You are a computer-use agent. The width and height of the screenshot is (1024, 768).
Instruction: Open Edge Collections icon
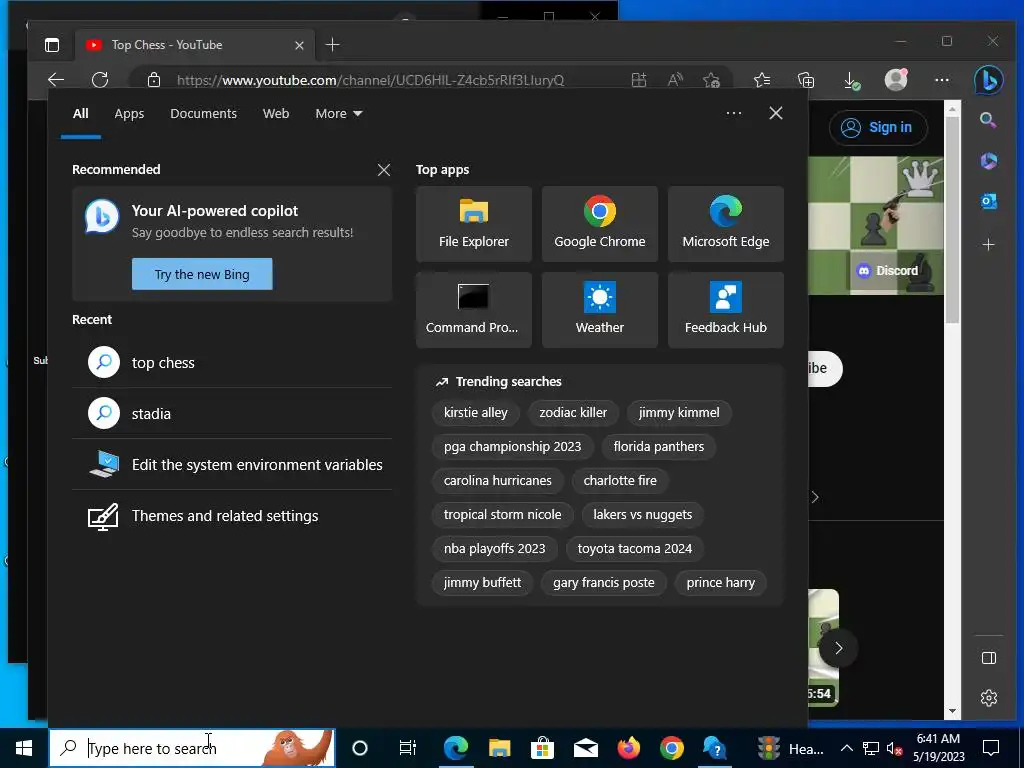pos(806,80)
